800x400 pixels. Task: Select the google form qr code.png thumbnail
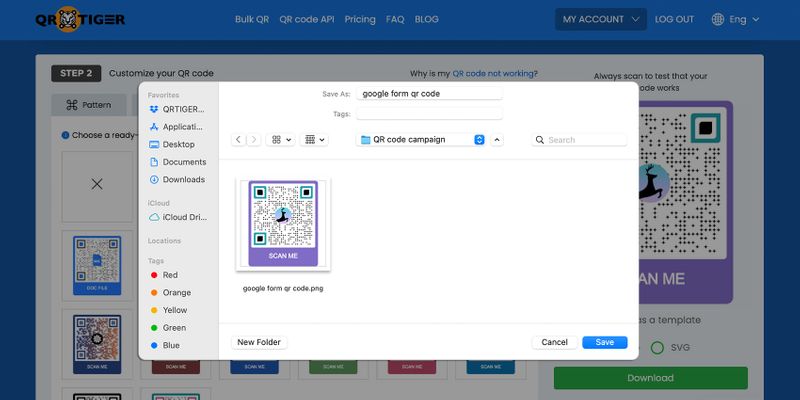coord(283,224)
